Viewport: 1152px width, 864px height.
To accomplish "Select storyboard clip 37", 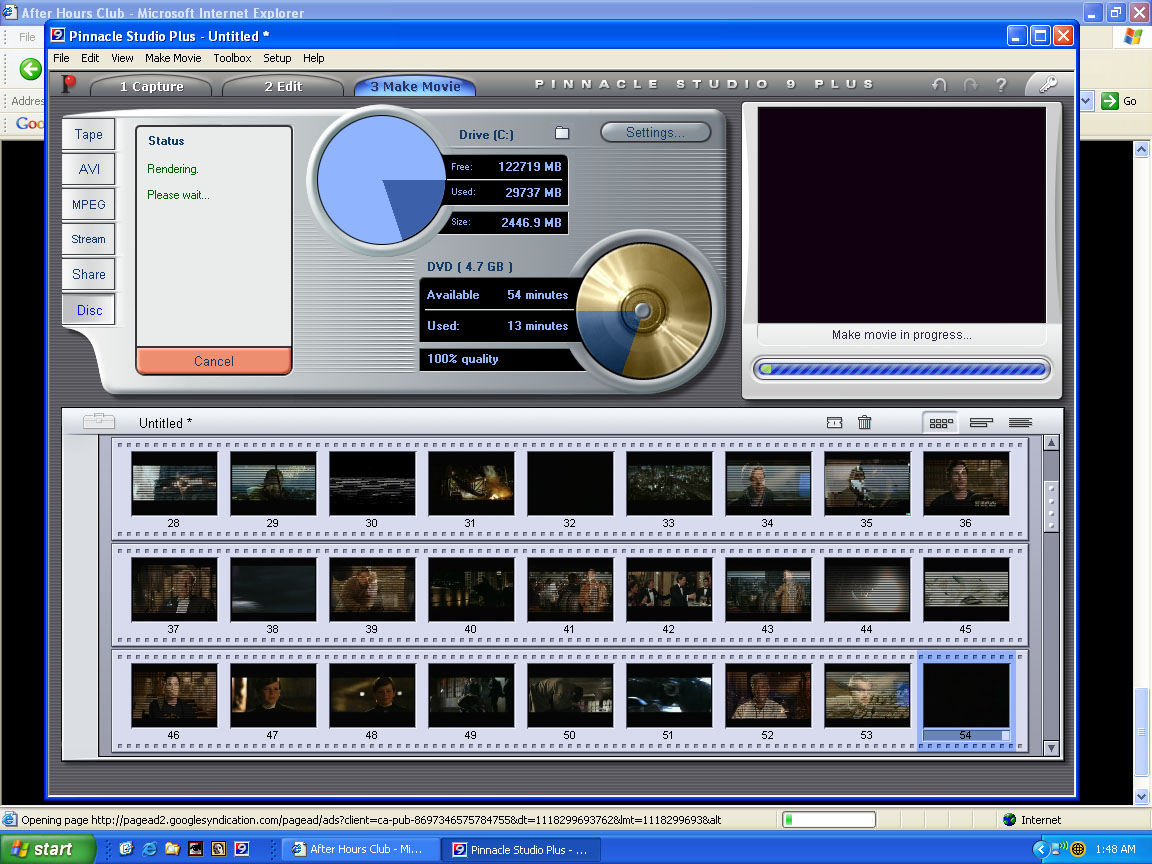I will (x=174, y=588).
